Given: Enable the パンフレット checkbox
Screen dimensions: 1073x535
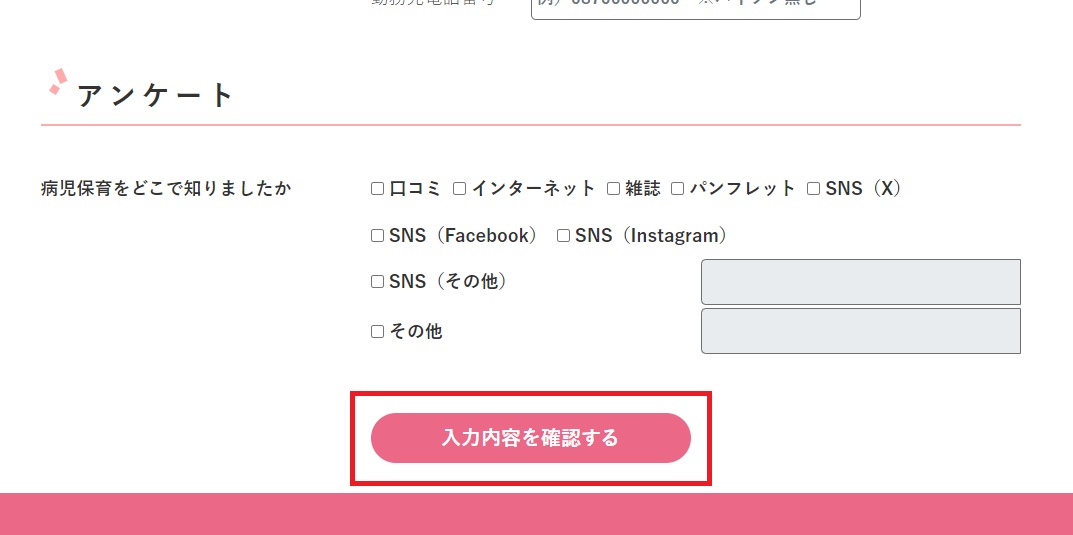Looking at the screenshot, I should tap(677, 188).
